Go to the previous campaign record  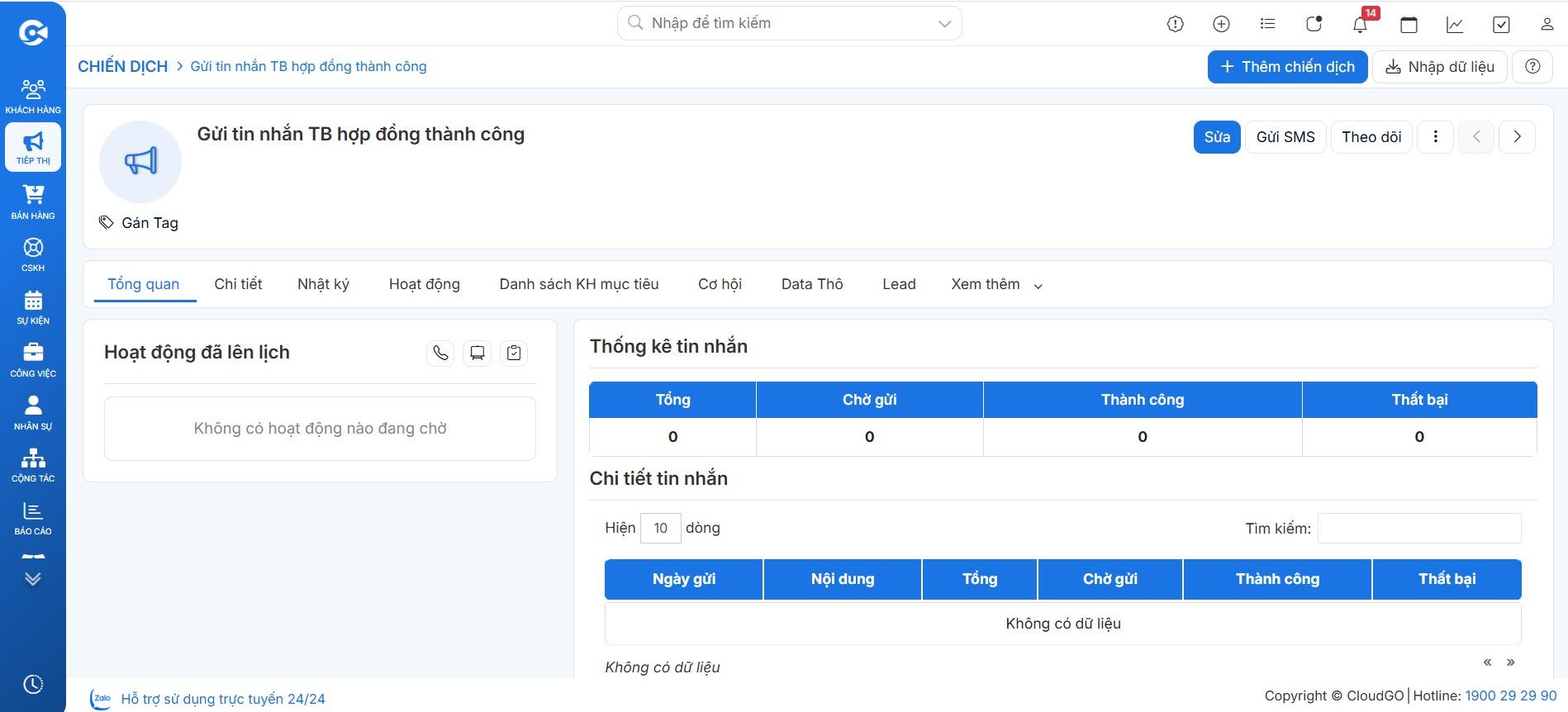coord(1476,137)
